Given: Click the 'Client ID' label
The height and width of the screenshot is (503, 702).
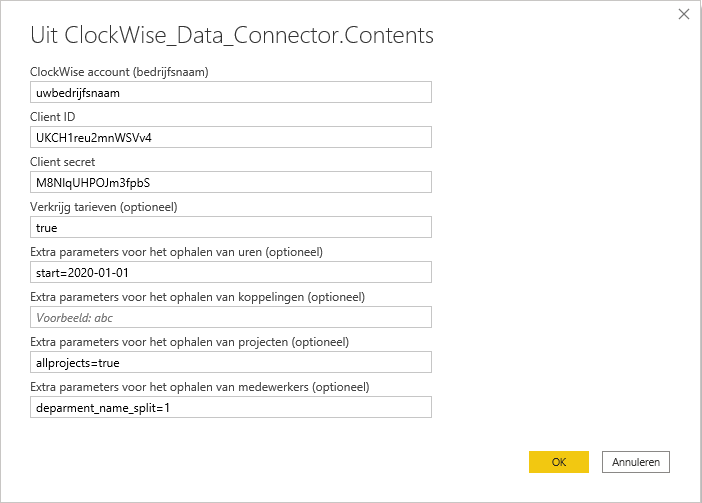Looking at the screenshot, I should 52,117.
